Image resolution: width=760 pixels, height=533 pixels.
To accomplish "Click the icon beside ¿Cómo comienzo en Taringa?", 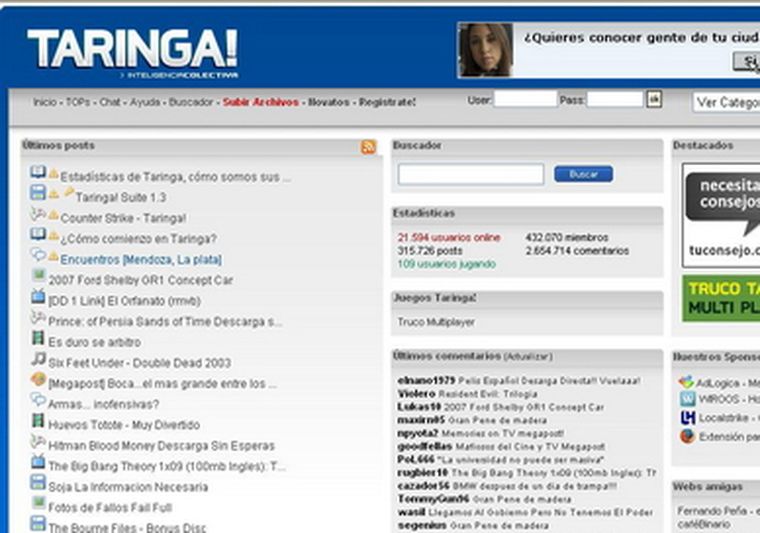I will click(38, 234).
